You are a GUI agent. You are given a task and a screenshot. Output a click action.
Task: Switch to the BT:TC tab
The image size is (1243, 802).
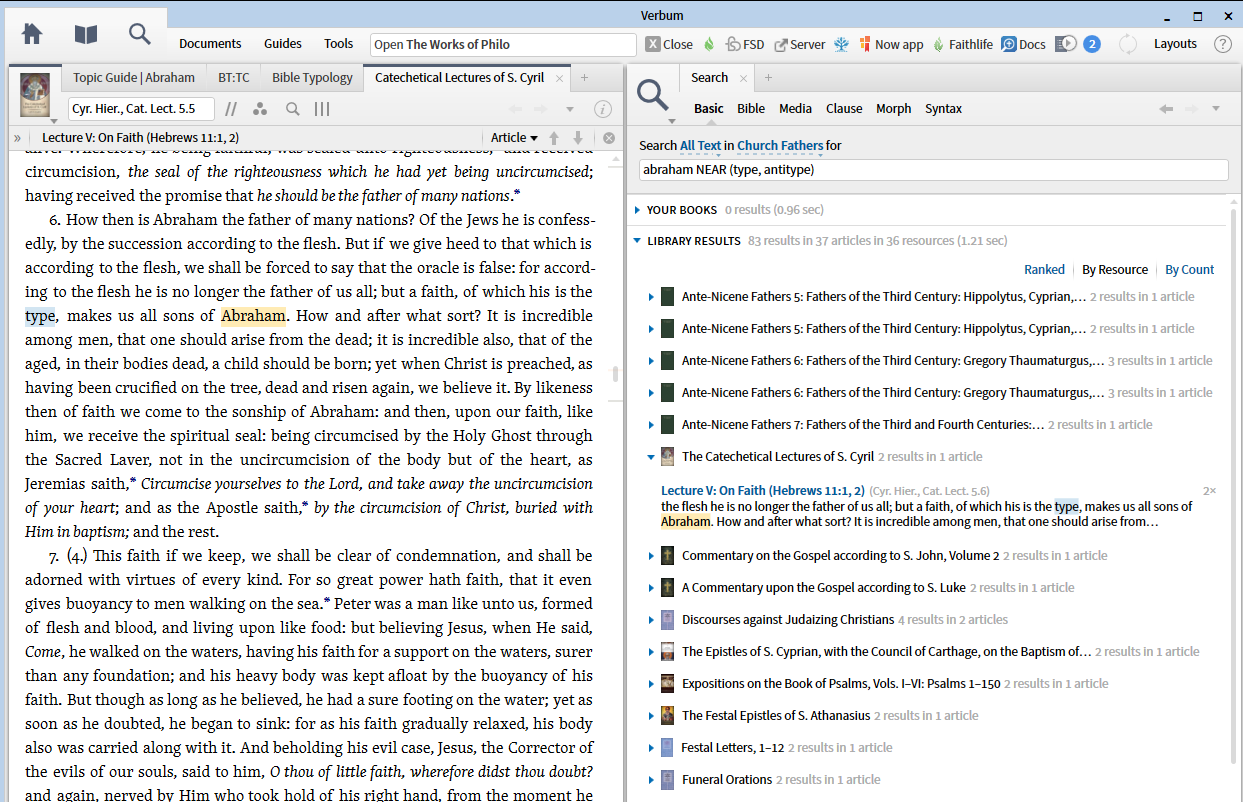click(x=234, y=78)
